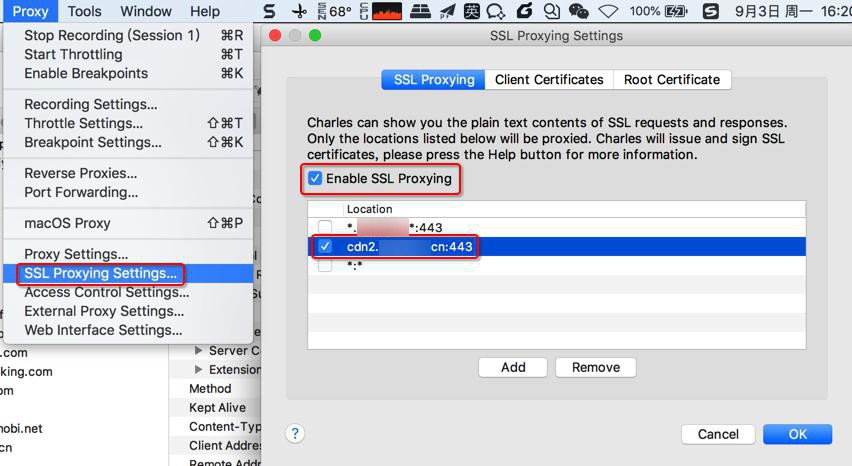The image size is (852, 466).
Task: Enable the first *:443 location checkbox
Action: pyautogui.click(x=325, y=227)
